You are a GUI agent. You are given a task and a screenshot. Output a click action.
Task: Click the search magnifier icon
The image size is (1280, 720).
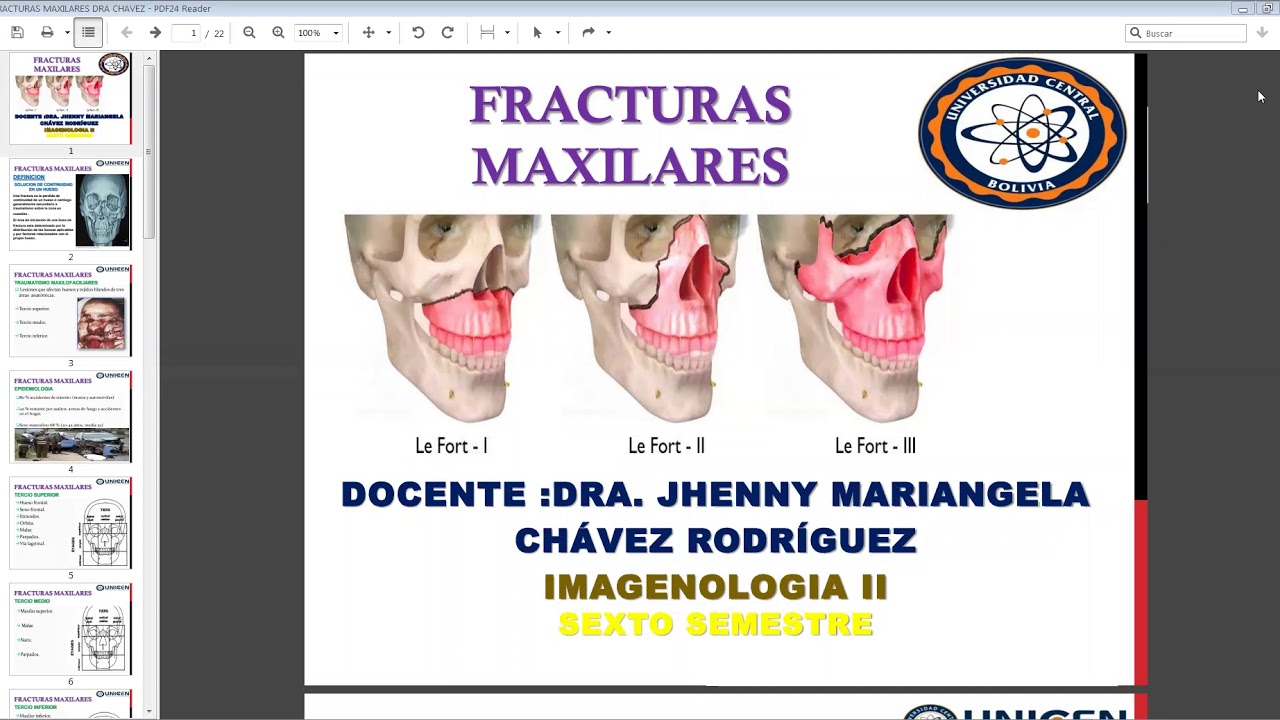click(1135, 33)
